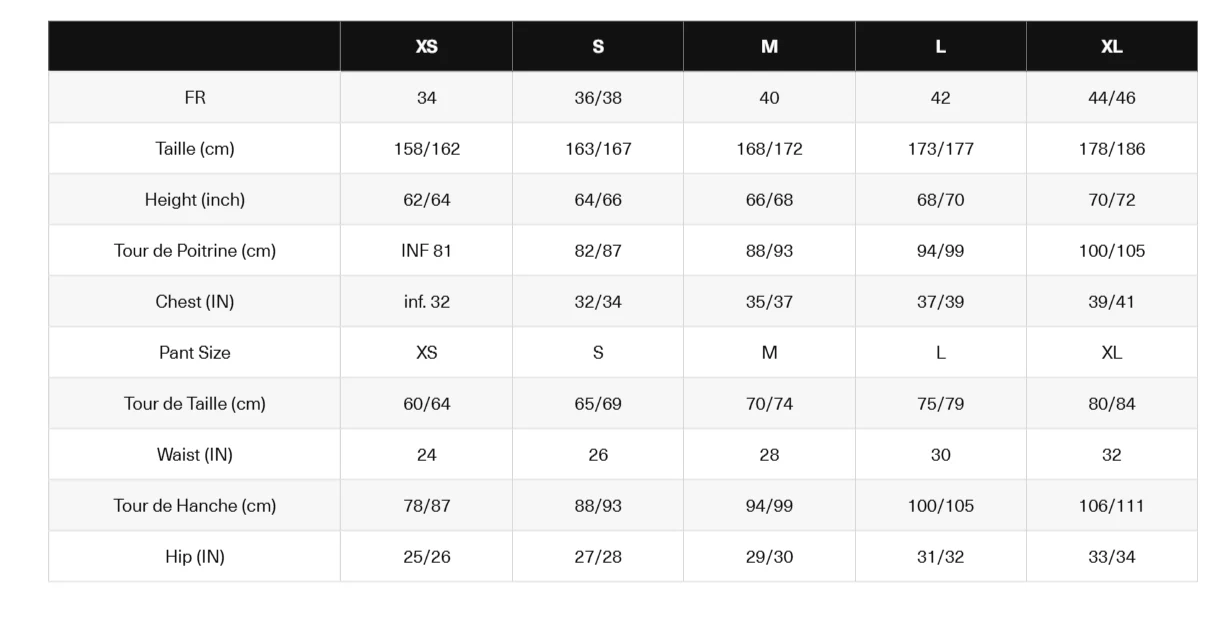Select the S size column header

pyautogui.click(x=598, y=47)
